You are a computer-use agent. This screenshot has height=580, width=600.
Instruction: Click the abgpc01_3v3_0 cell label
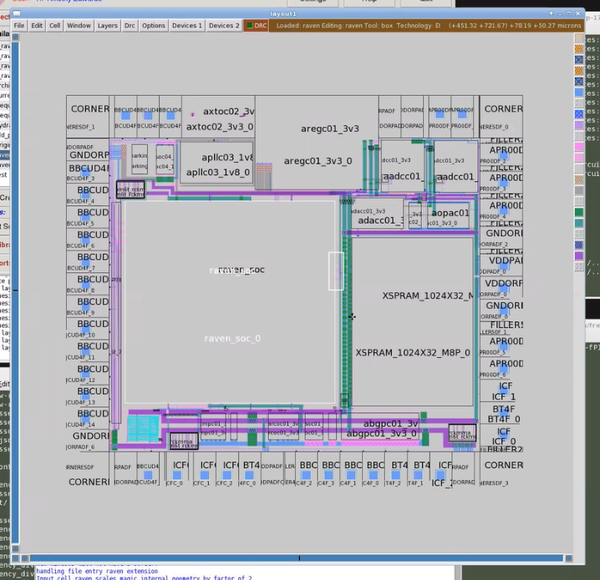pos(382,433)
